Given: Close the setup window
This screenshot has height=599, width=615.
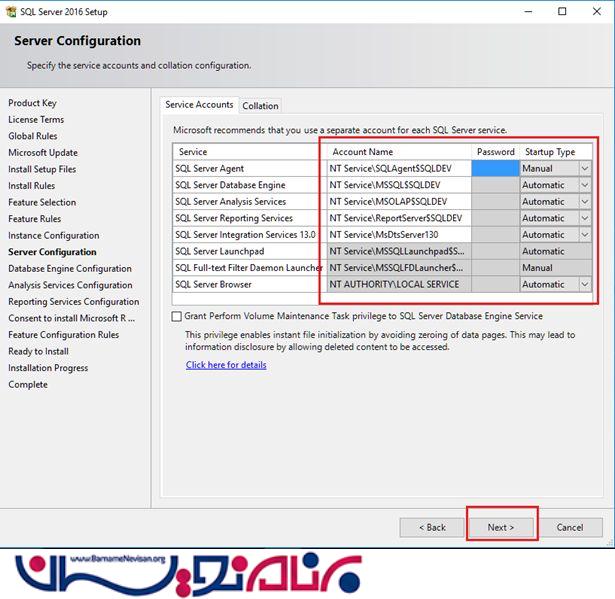Looking at the screenshot, I should (593, 11).
